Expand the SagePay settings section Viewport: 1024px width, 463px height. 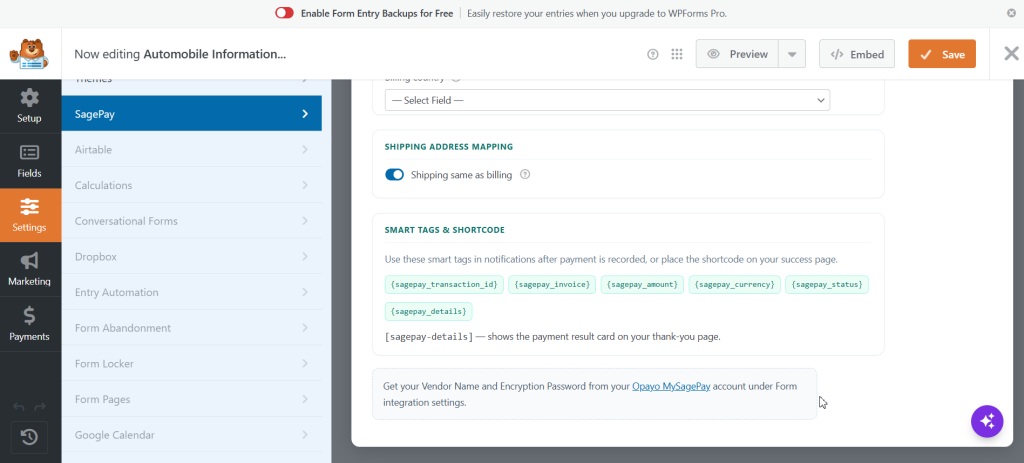(x=191, y=114)
